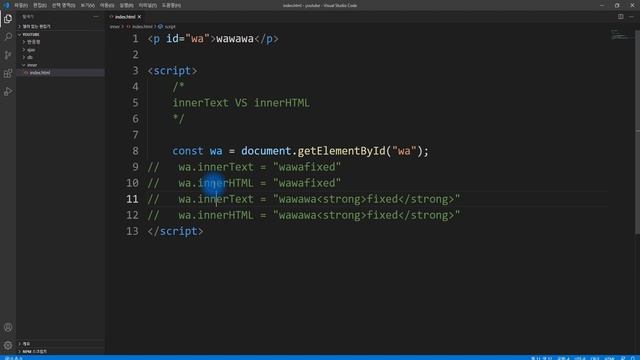The width and height of the screenshot is (640, 360).
Task: Expand the Outline section in sidebar
Action: [60, 344]
